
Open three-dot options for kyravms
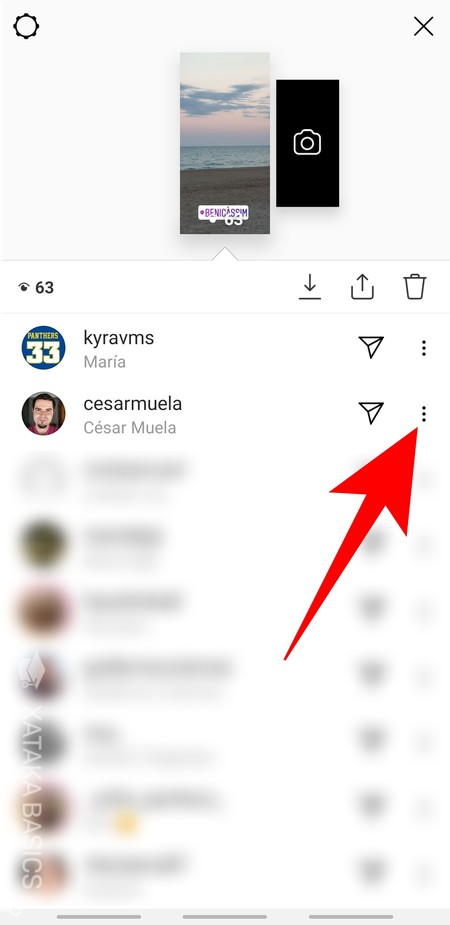coord(423,348)
